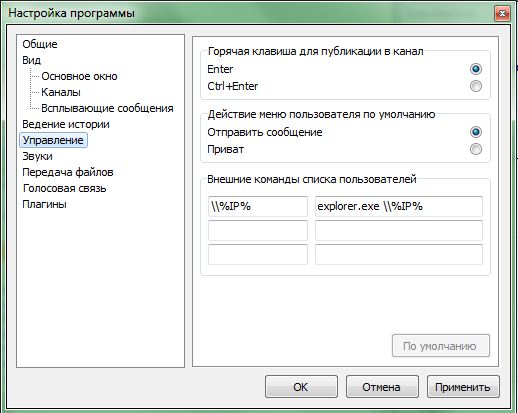
Task: Open the Общие settings section
Action: pos(40,44)
